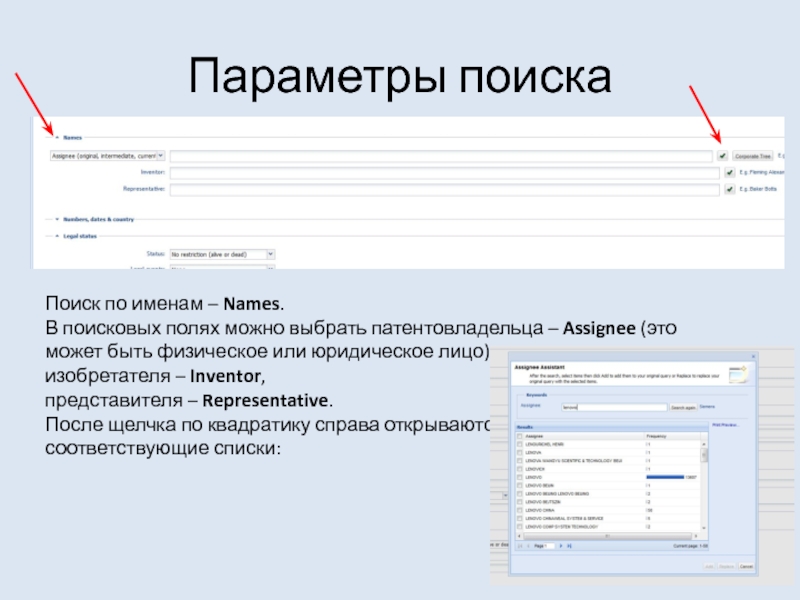
Task: Check LENOVA NANGYU SCIENTIFIC & TECHNOLOGY checkbox
Action: coord(520,461)
